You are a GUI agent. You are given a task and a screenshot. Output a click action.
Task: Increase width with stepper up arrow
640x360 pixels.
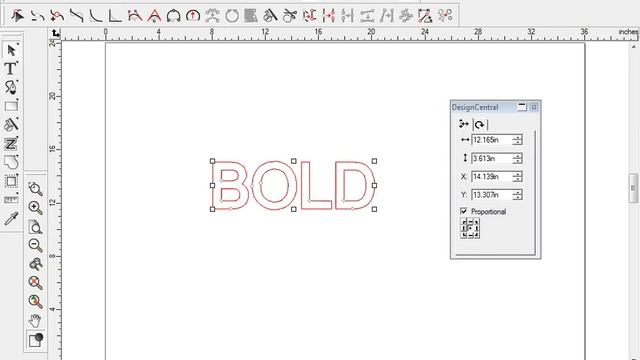pos(517,138)
